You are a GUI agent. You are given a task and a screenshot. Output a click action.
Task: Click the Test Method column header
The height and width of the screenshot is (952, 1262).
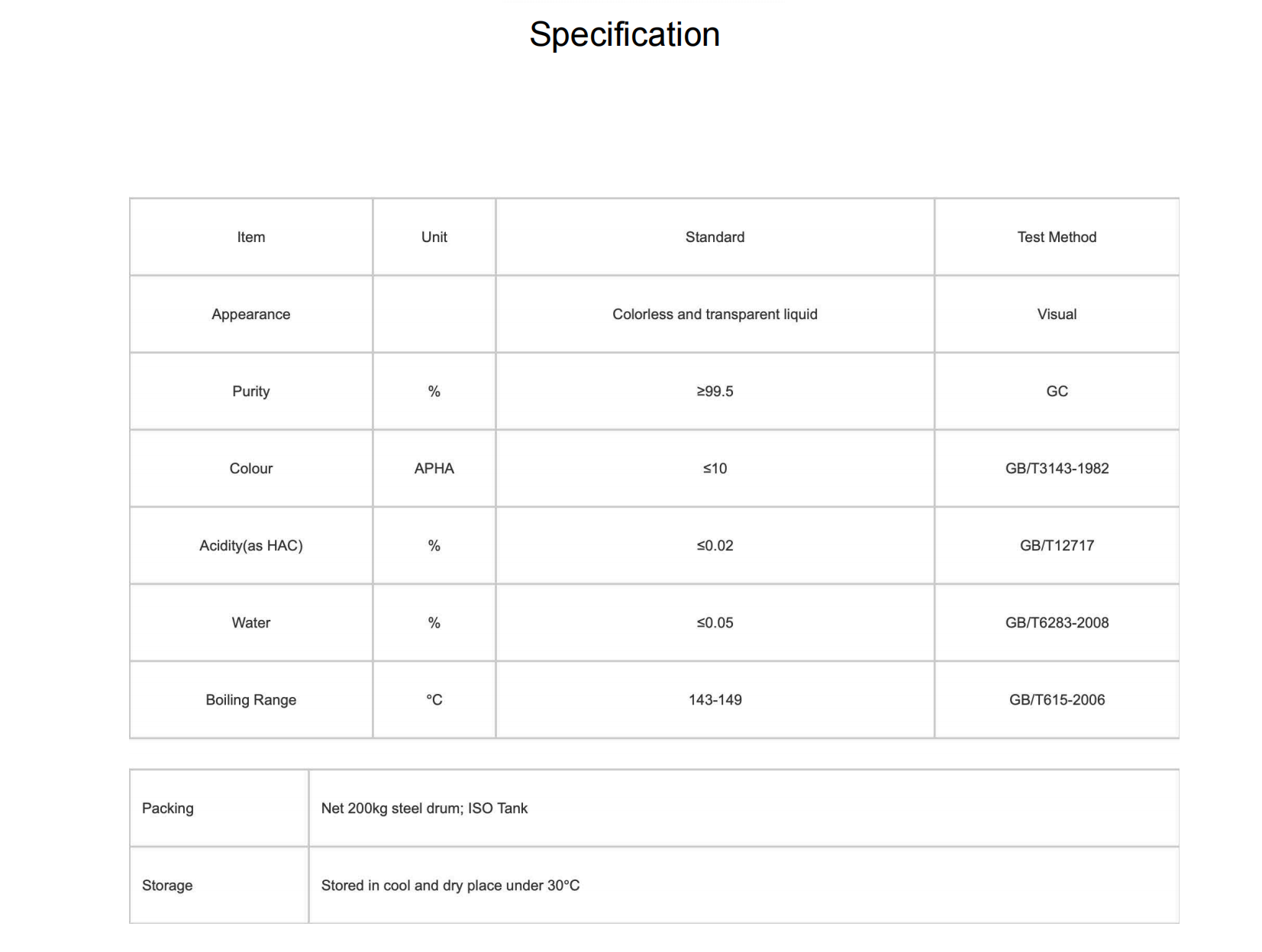tap(1057, 237)
